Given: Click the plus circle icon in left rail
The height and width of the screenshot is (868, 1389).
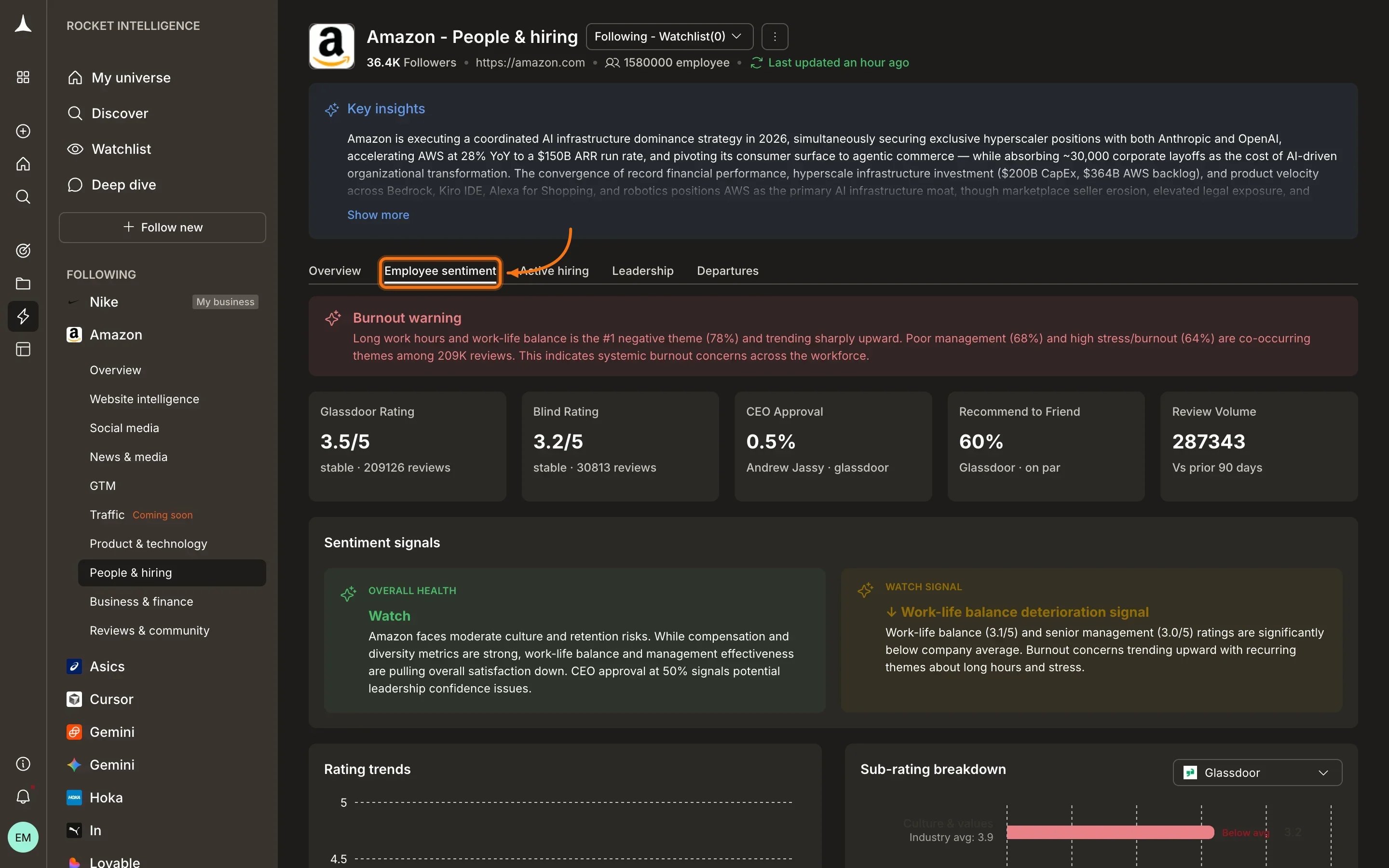Looking at the screenshot, I should point(23,131).
